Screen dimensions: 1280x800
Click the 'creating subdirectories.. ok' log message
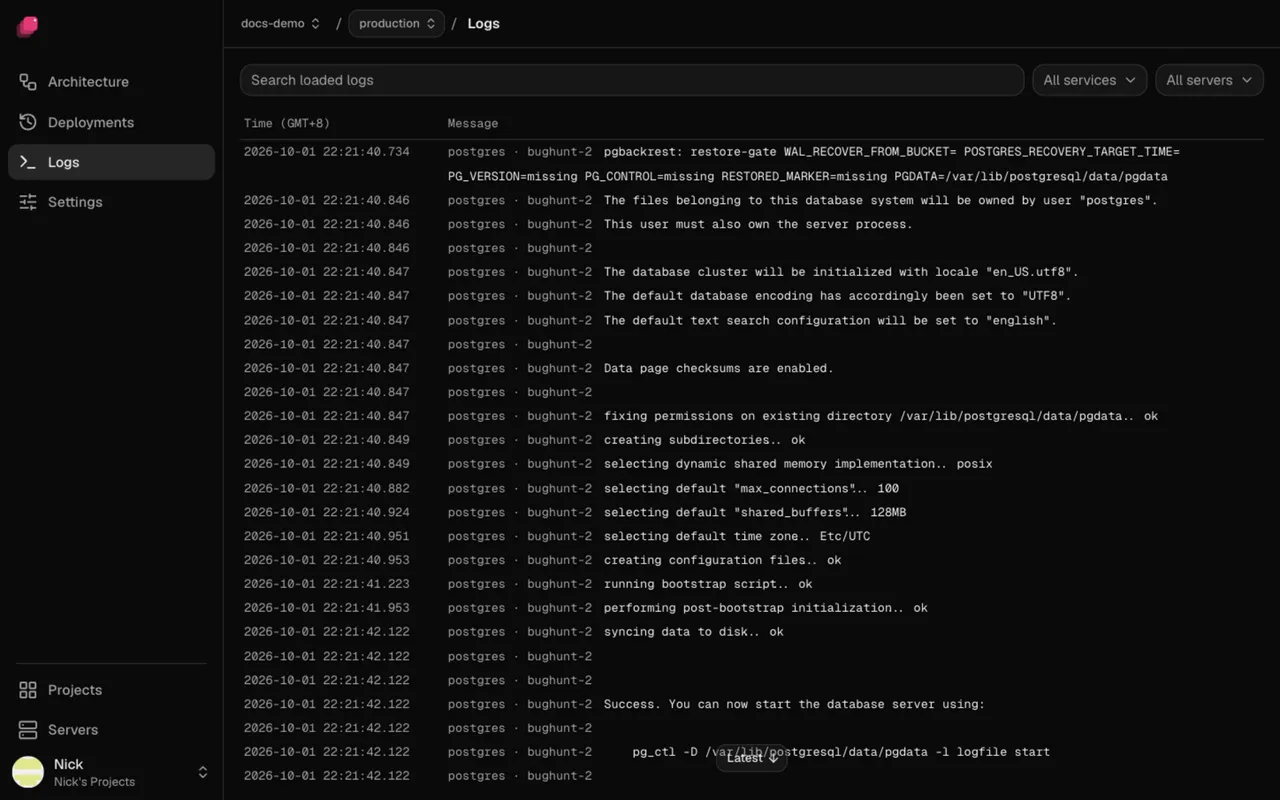704,440
